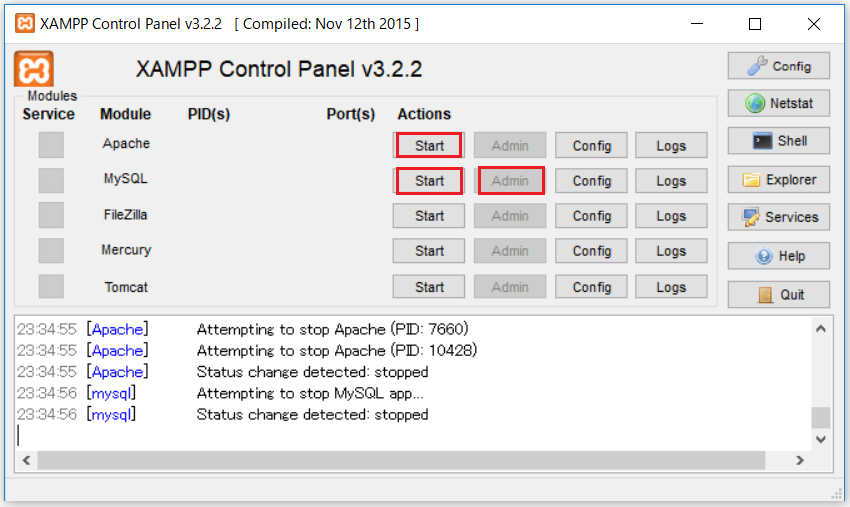View Logs for MySQL
The height and width of the screenshot is (507, 850).
[671, 181]
